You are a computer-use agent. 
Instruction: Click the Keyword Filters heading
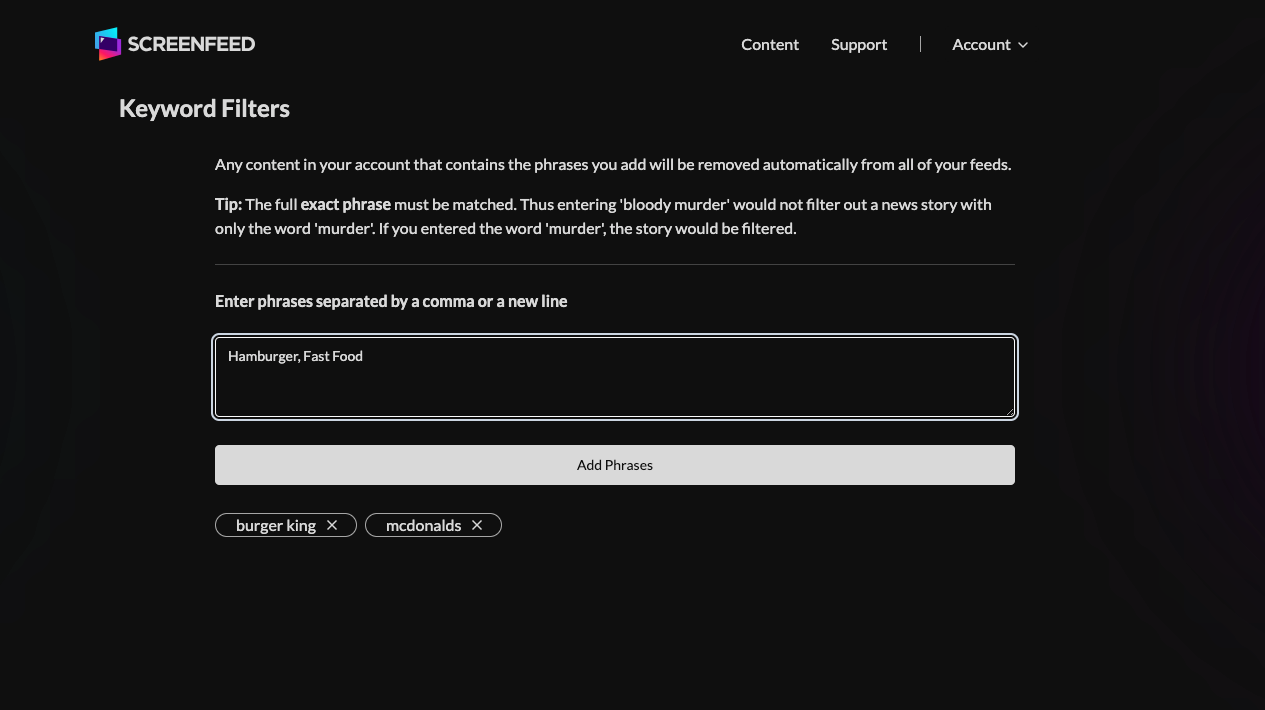point(204,108)
